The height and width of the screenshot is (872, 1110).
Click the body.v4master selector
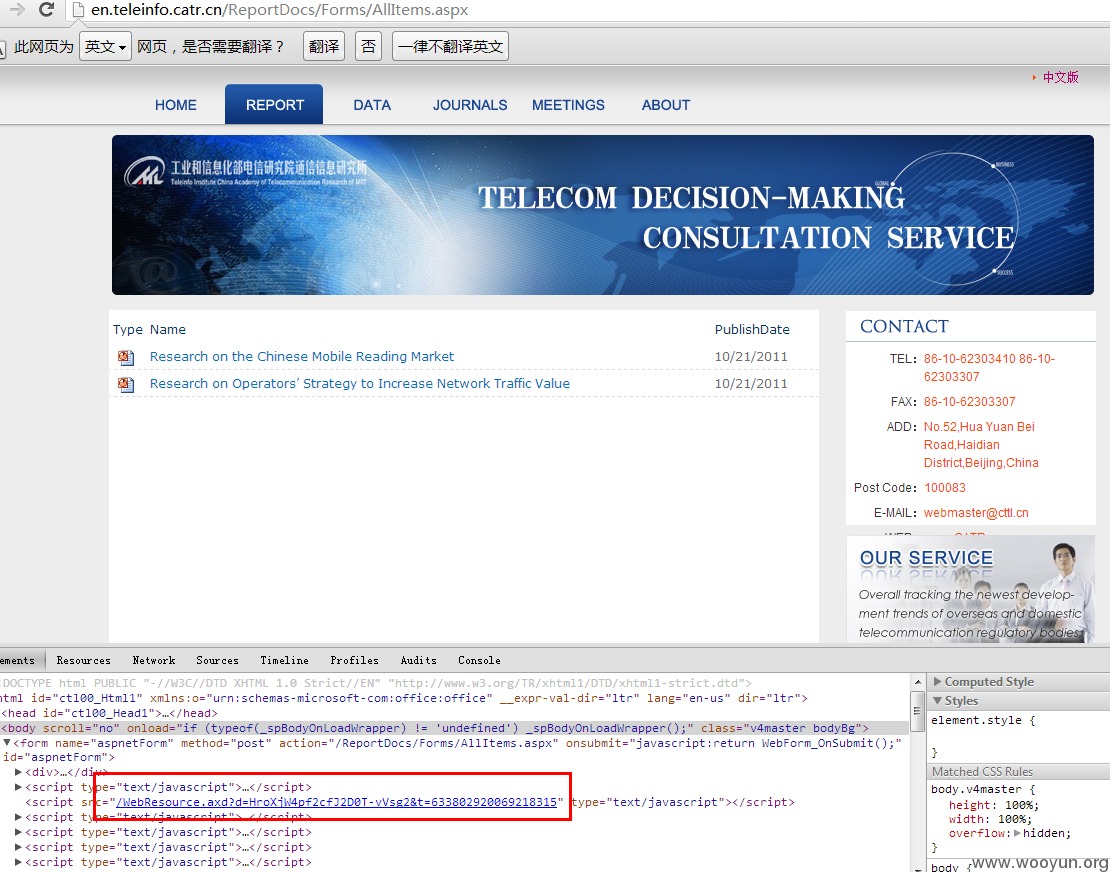[x=976, y=789]
